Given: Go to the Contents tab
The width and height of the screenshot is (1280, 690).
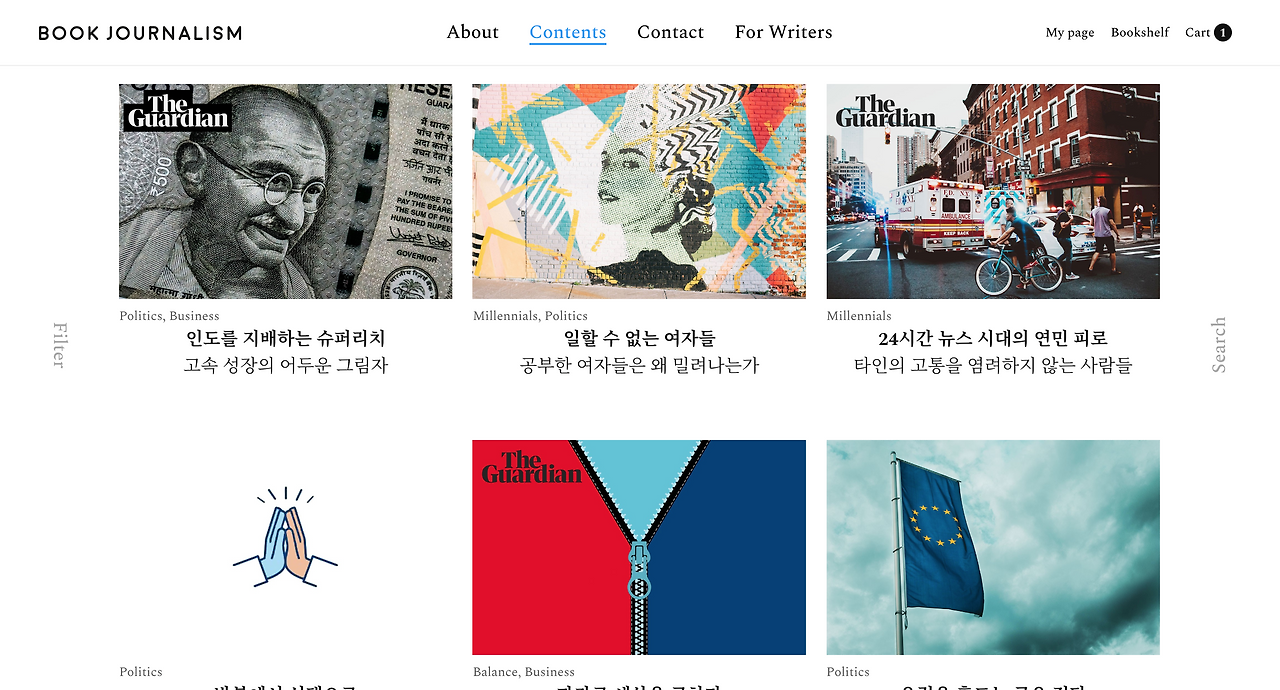Looking at the screenshot, I should point(568,32).
